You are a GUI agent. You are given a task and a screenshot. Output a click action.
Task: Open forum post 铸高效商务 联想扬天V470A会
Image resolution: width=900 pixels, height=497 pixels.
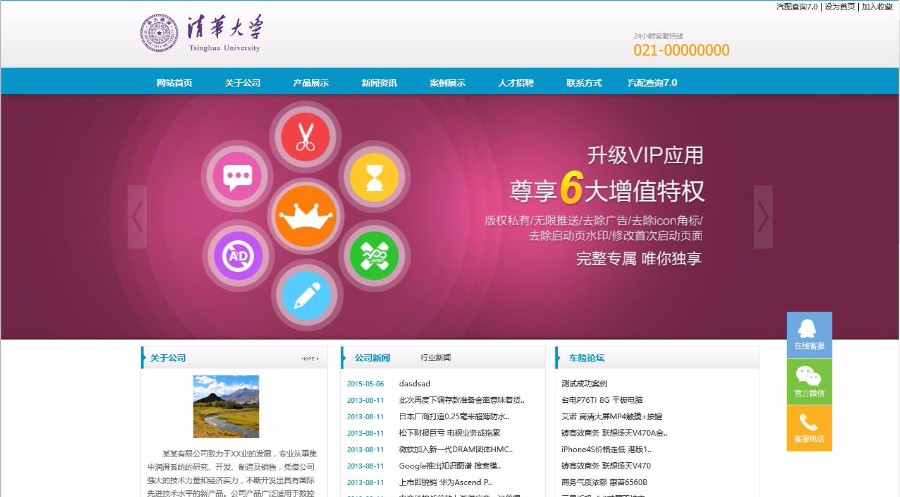(x=614, y=433)
